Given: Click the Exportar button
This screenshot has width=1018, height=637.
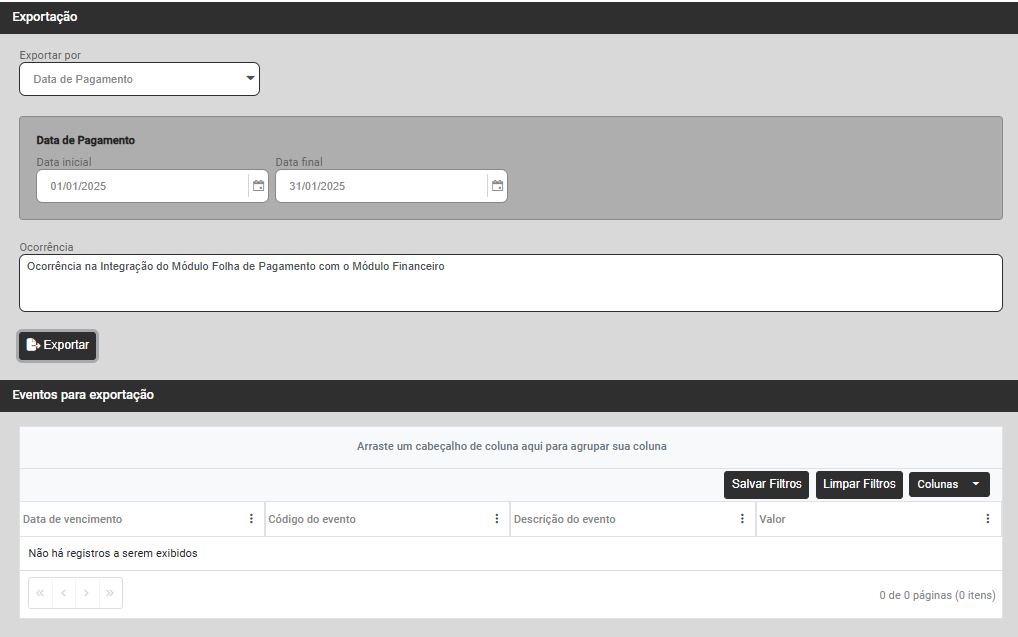Looking at the screenshot, I should pyautogui.click(x=58, y=345).
